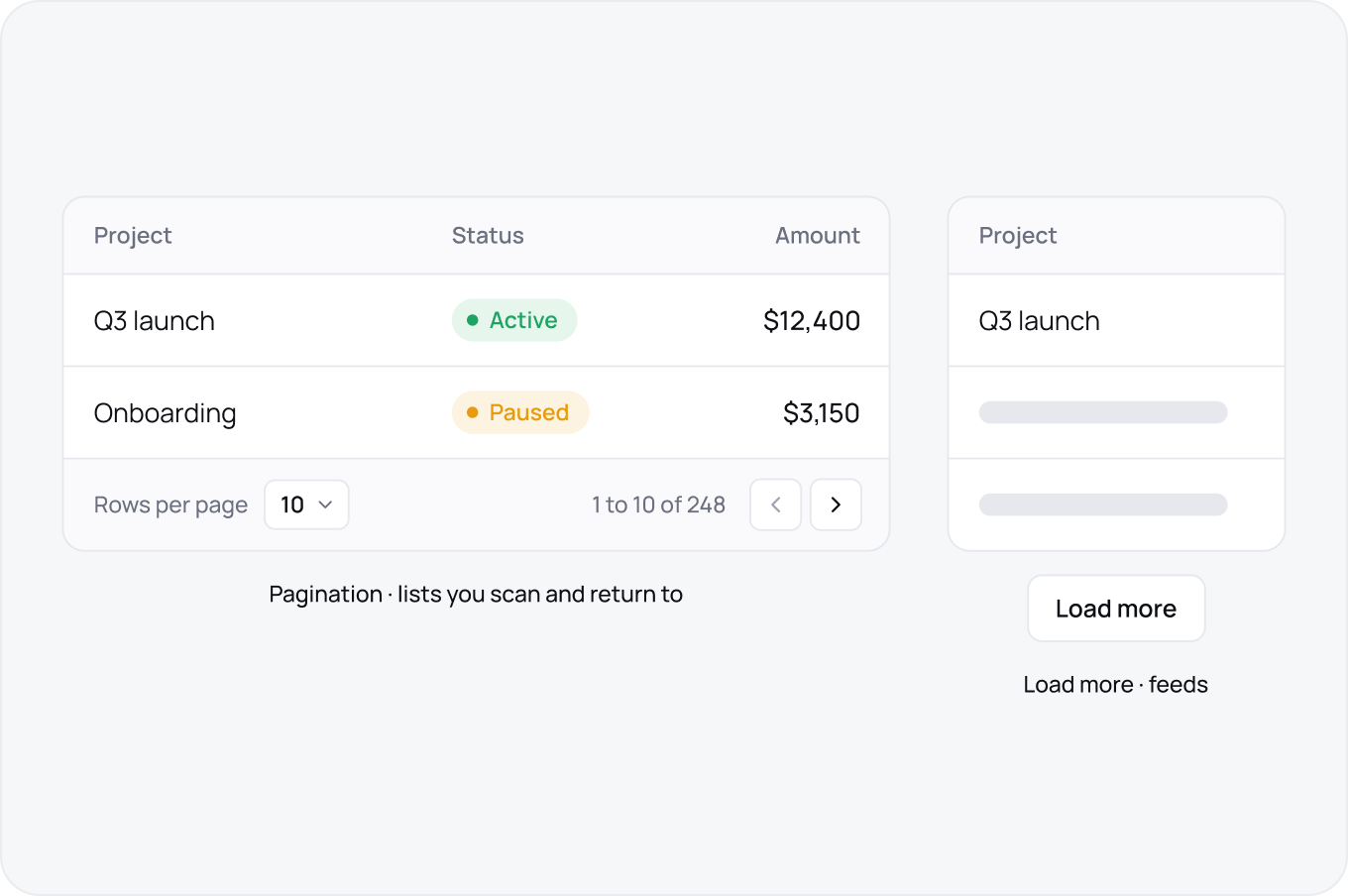Click the Amount column header
Image resolution: width=1348 pixels, height=896 pixels.
click(x=817, y=236)
